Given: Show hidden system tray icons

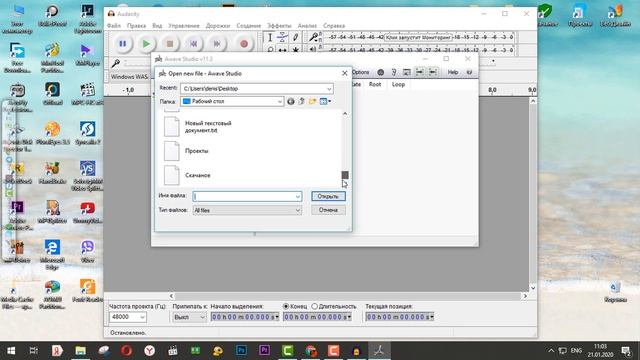Looking at the screenshot, I should 551,351.
